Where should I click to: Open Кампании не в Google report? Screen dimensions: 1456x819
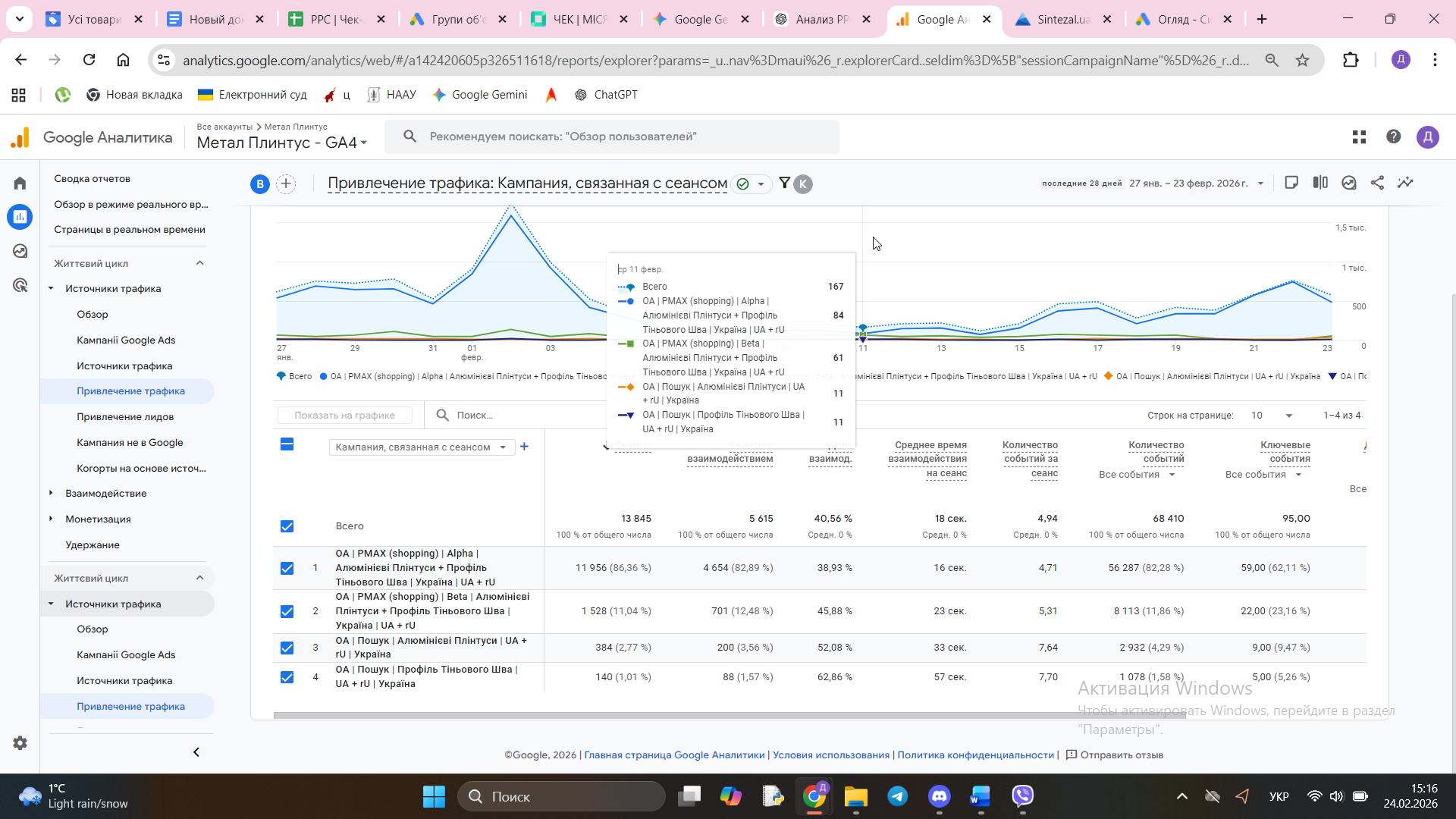130,443
